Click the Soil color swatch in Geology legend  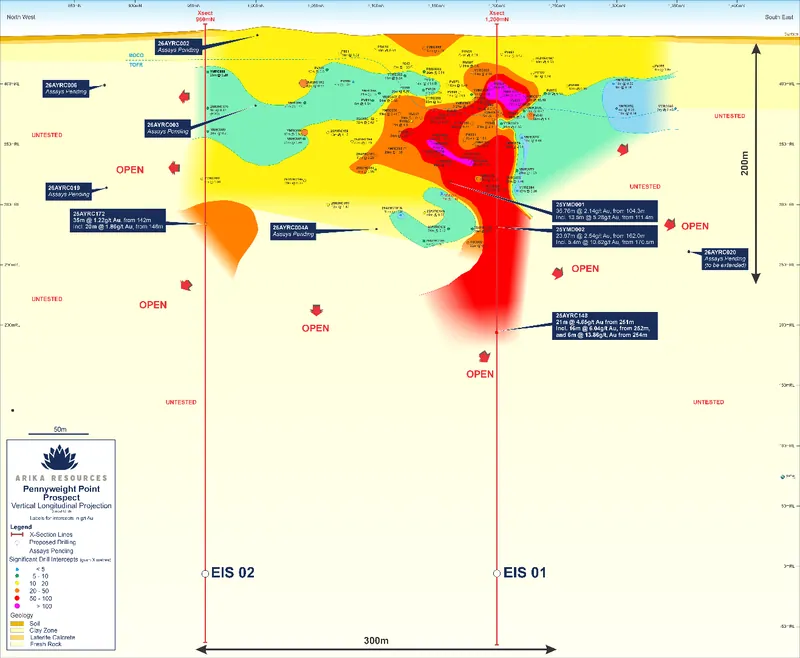(17, 623)
